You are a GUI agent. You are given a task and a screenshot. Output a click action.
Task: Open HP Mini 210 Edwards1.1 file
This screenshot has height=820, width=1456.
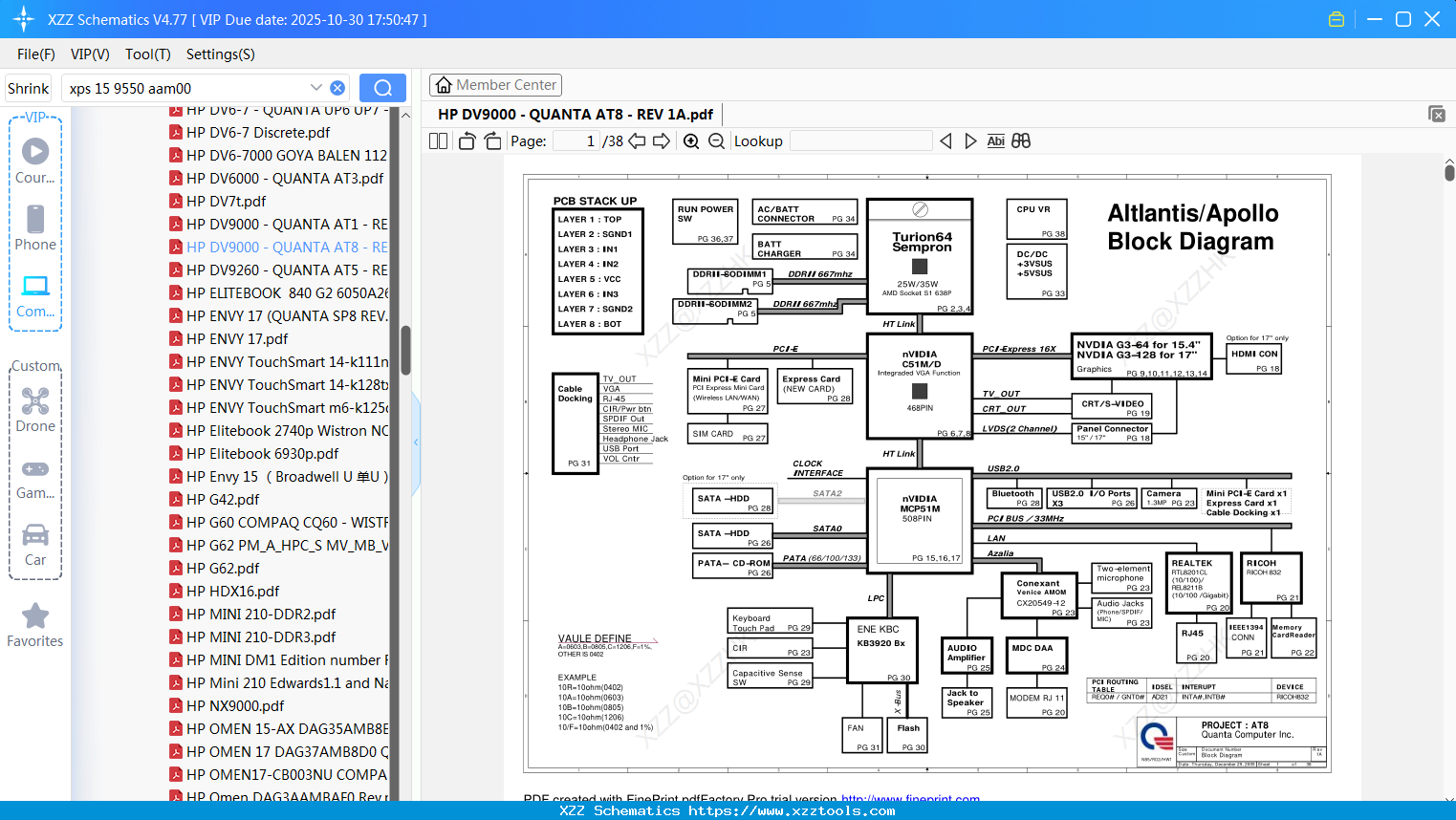[278, 683]
